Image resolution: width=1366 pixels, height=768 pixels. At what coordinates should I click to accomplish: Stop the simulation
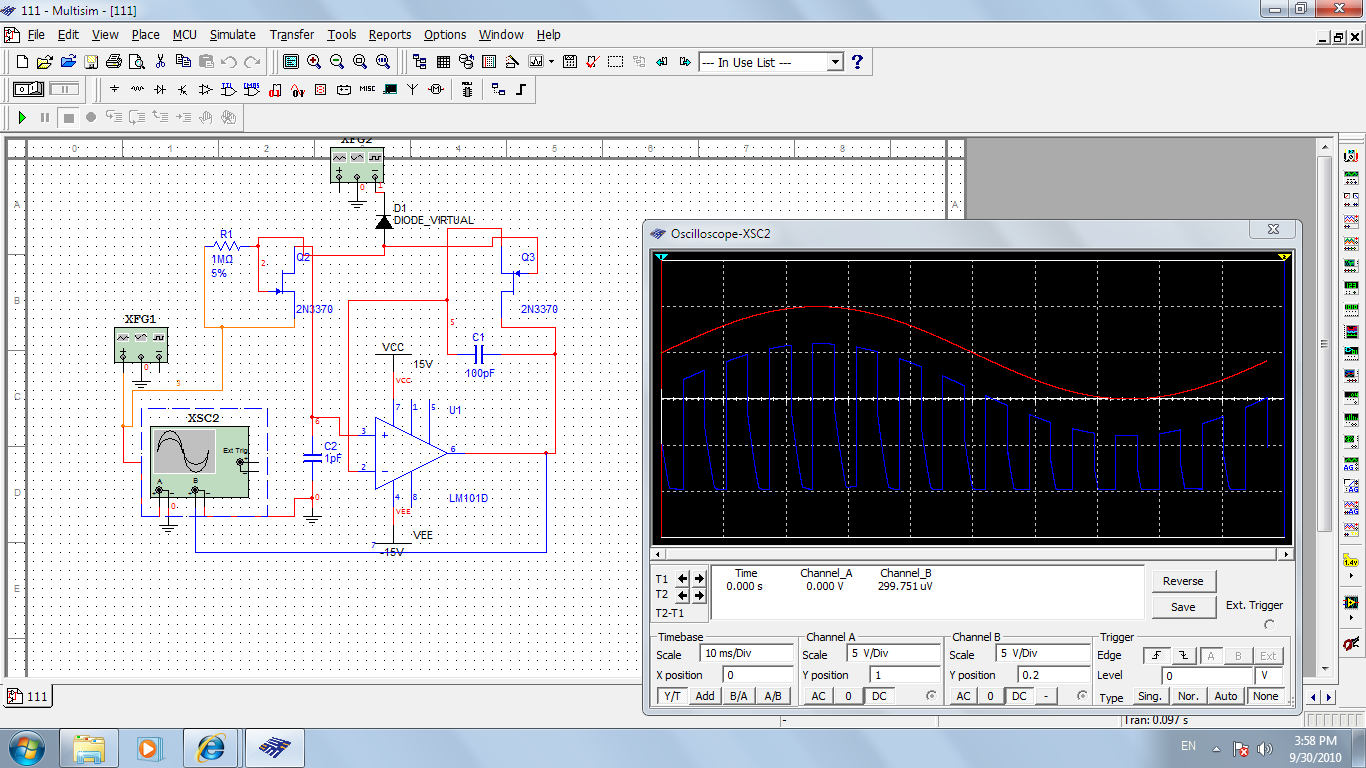coord(68,117)
